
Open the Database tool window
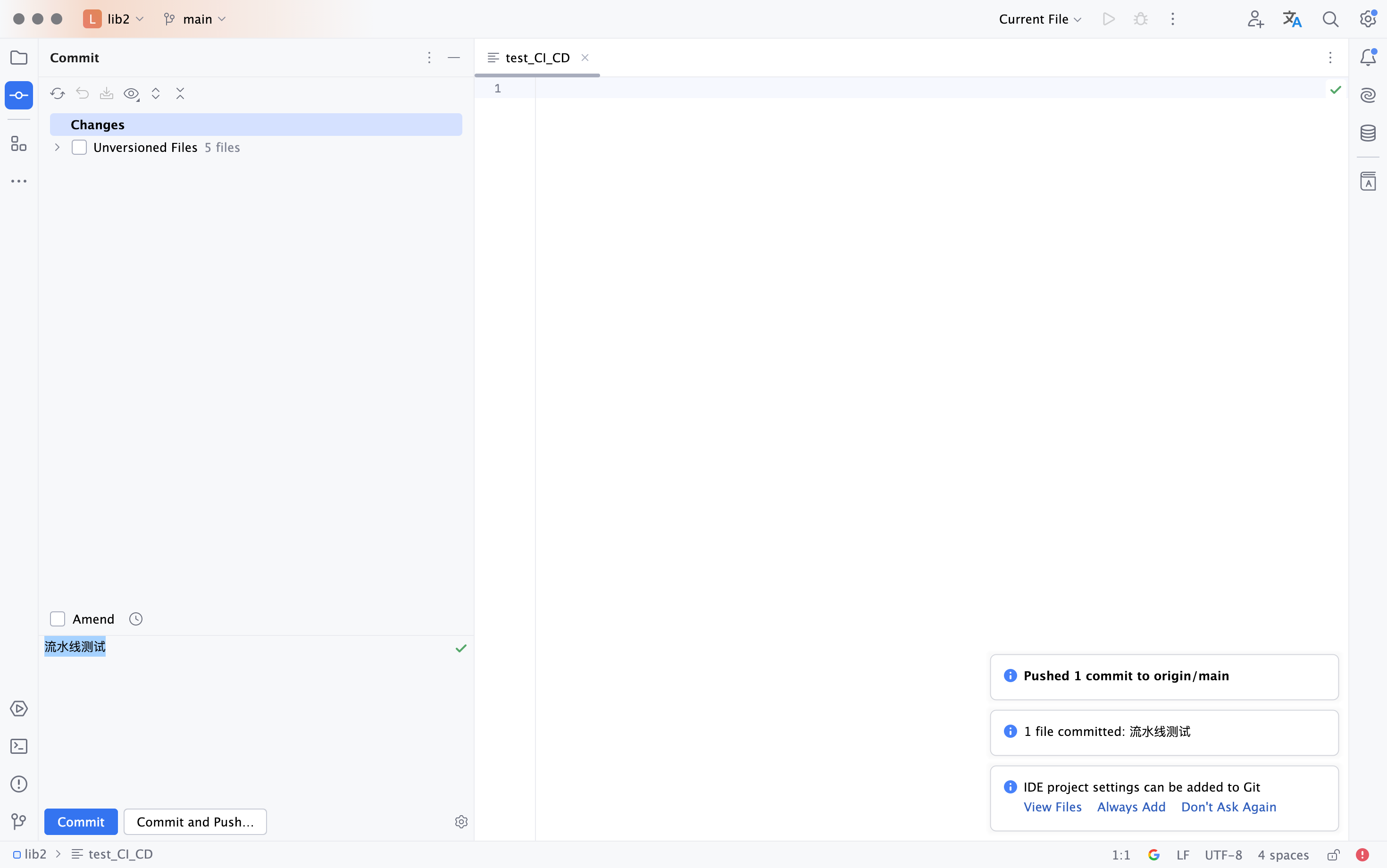tap(1369, 133)
